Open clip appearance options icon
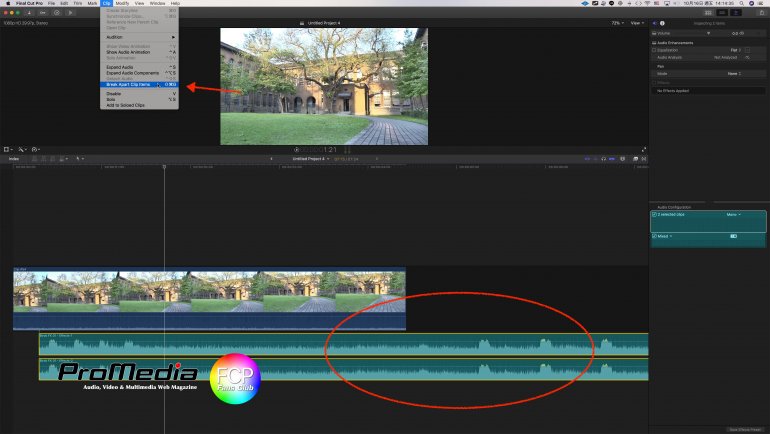 pos(623,159)
